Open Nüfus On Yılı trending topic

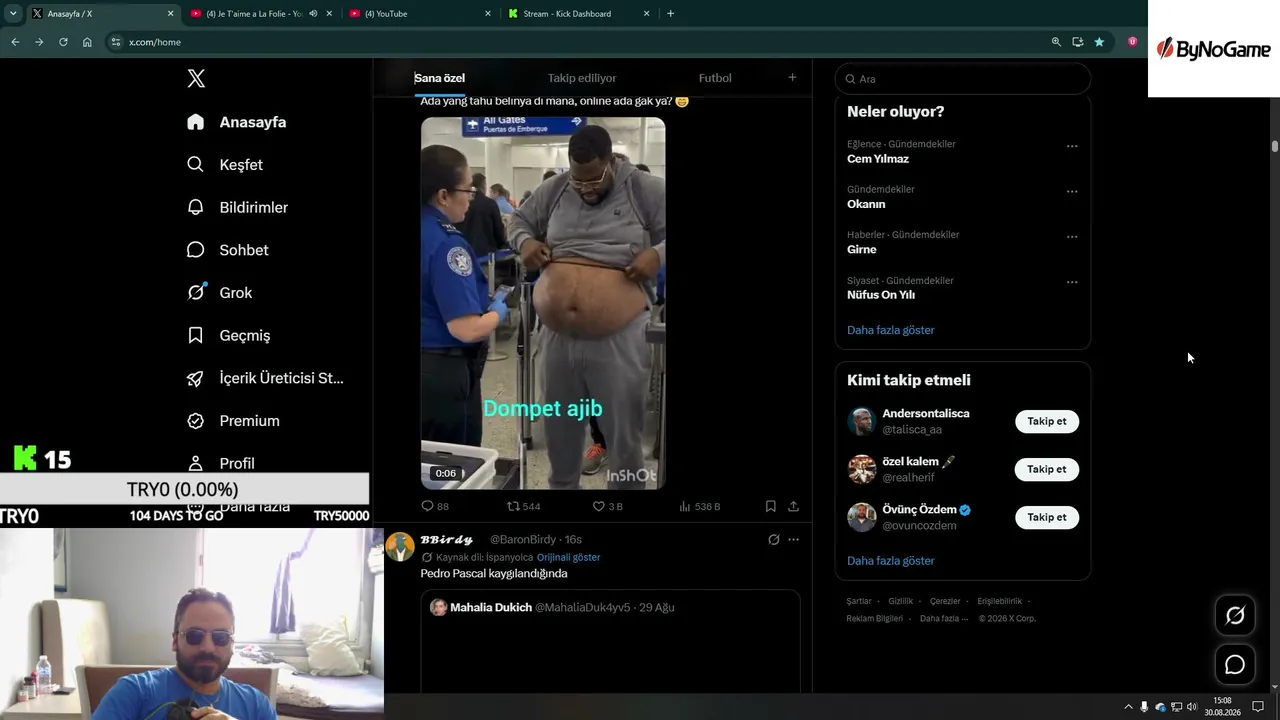tap(881, 295)
